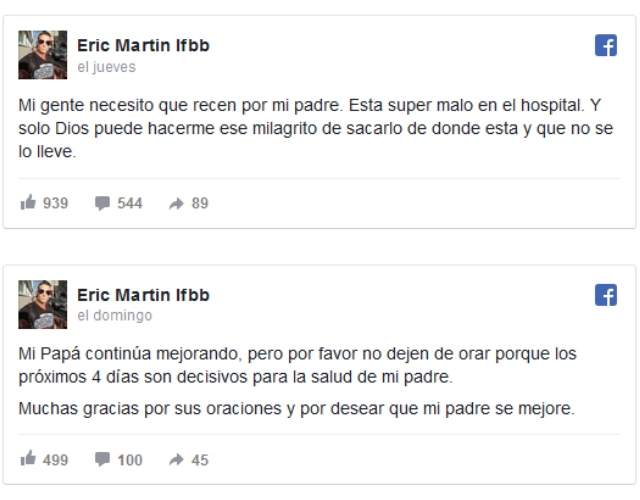The width and height of the screenshot is (640, 500).
Task: Click the 544 comments count
Action: click(130, 203)
